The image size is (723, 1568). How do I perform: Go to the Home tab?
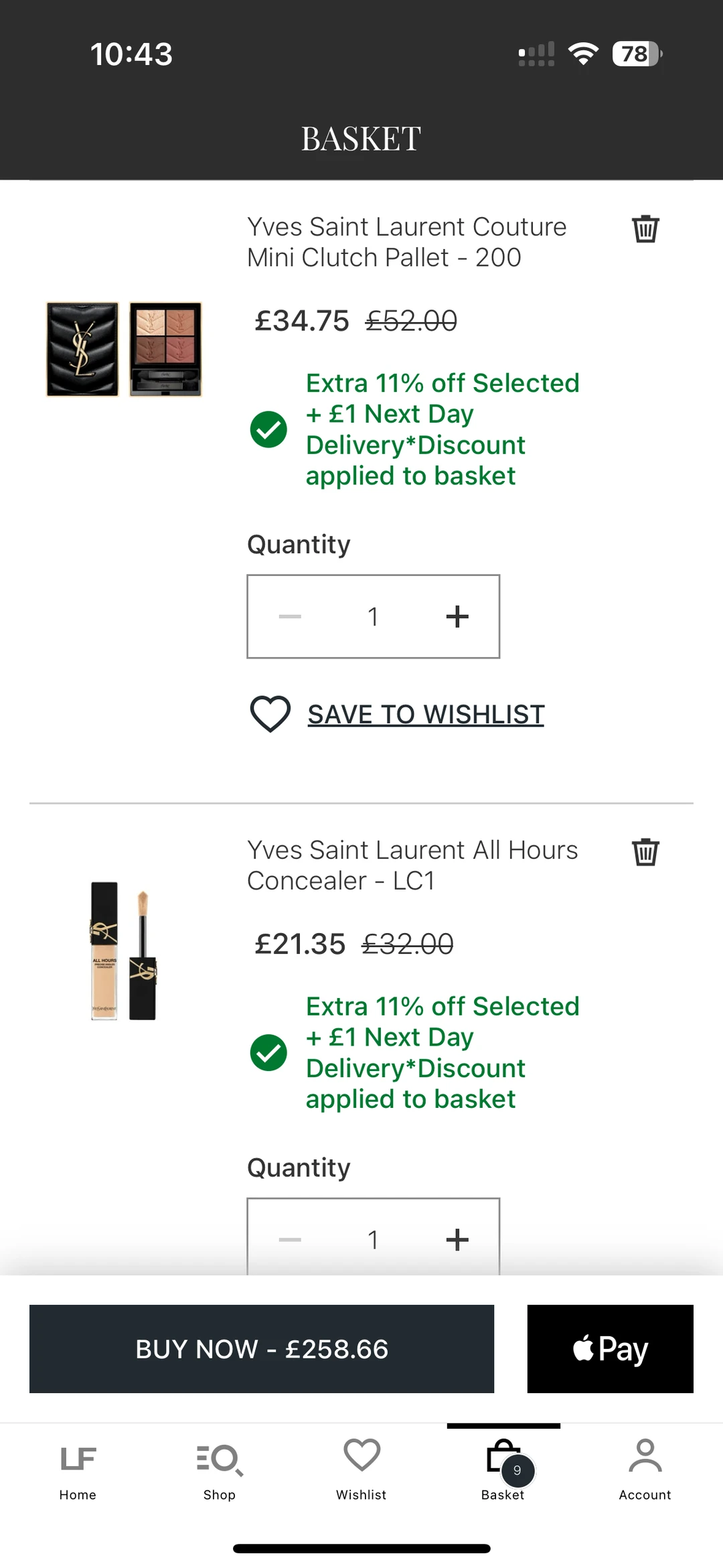[78, 1470]
